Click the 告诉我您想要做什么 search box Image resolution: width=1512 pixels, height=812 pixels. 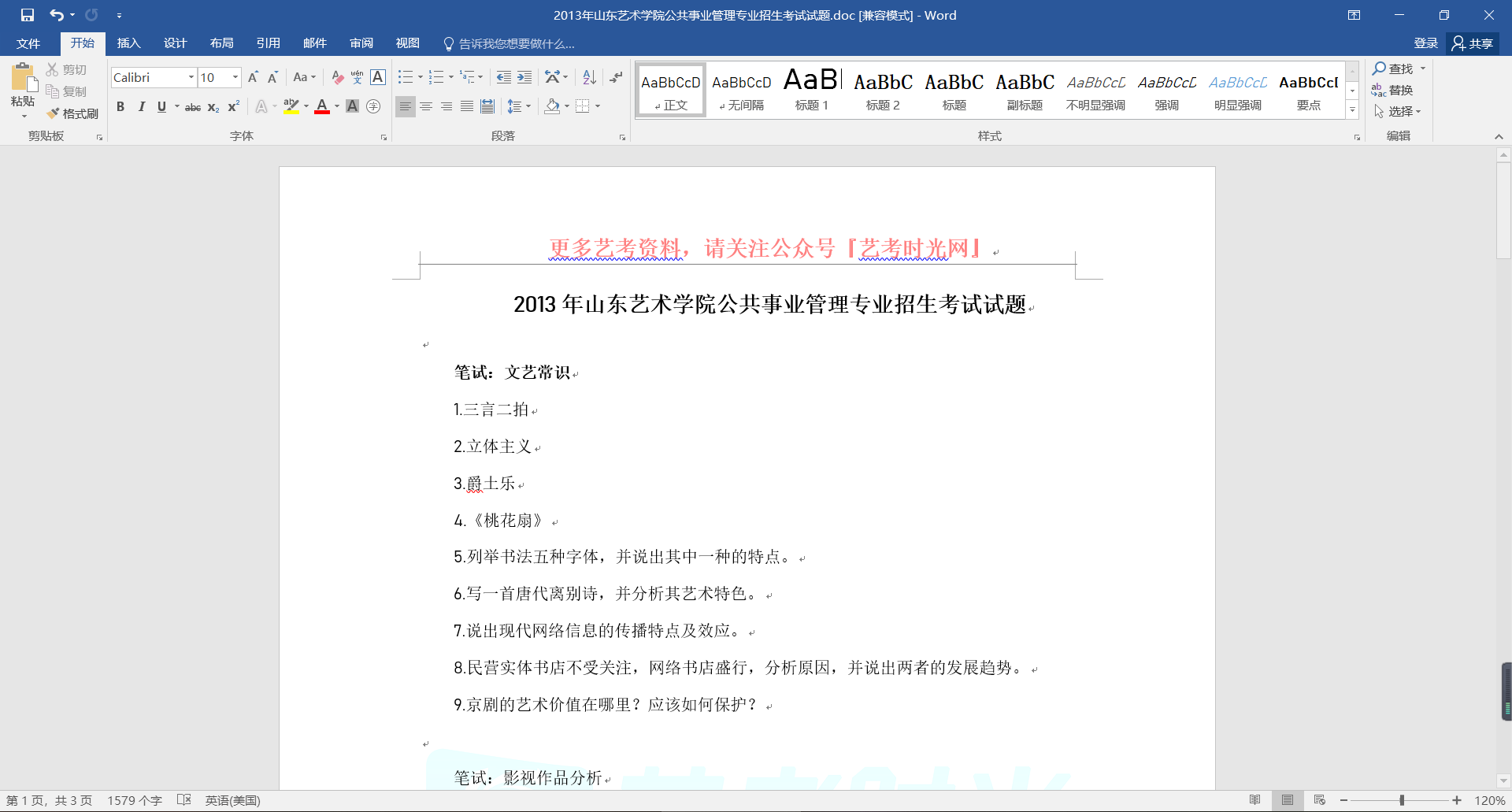(516, 43)
